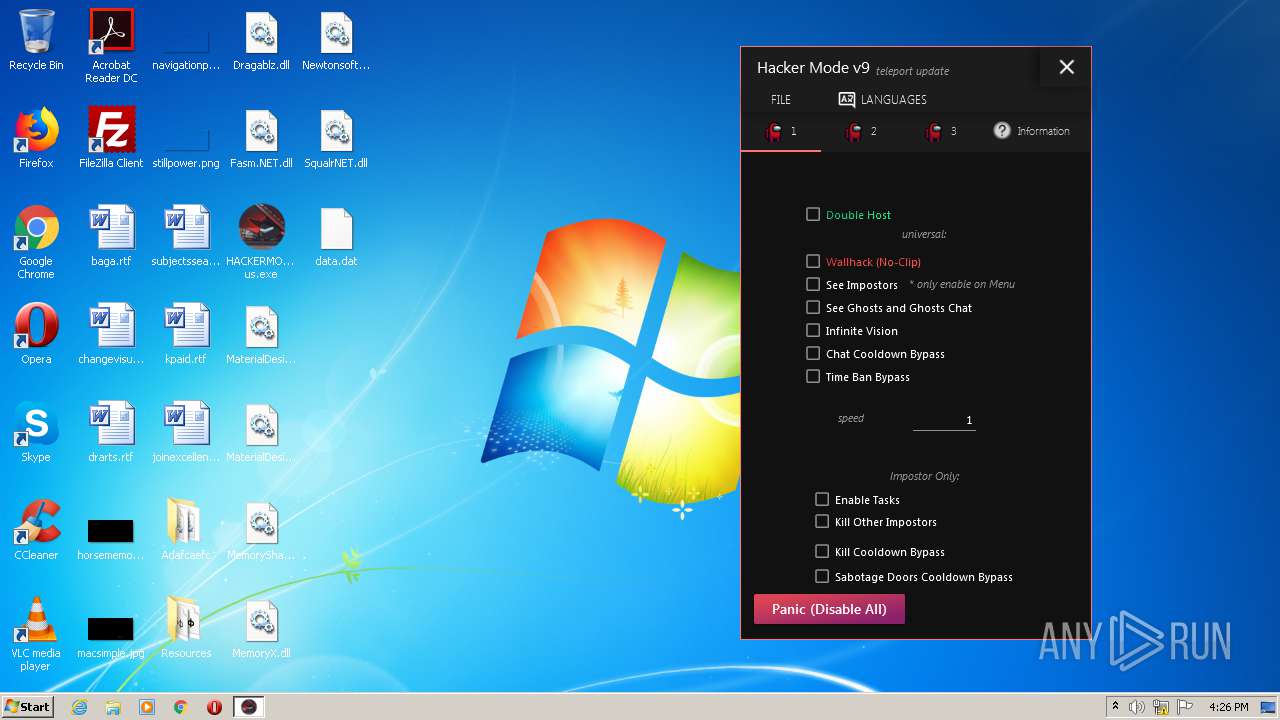1280x720 pixels.
Task: Open Internet Explorer from taskbar
Action: [80, 707]
